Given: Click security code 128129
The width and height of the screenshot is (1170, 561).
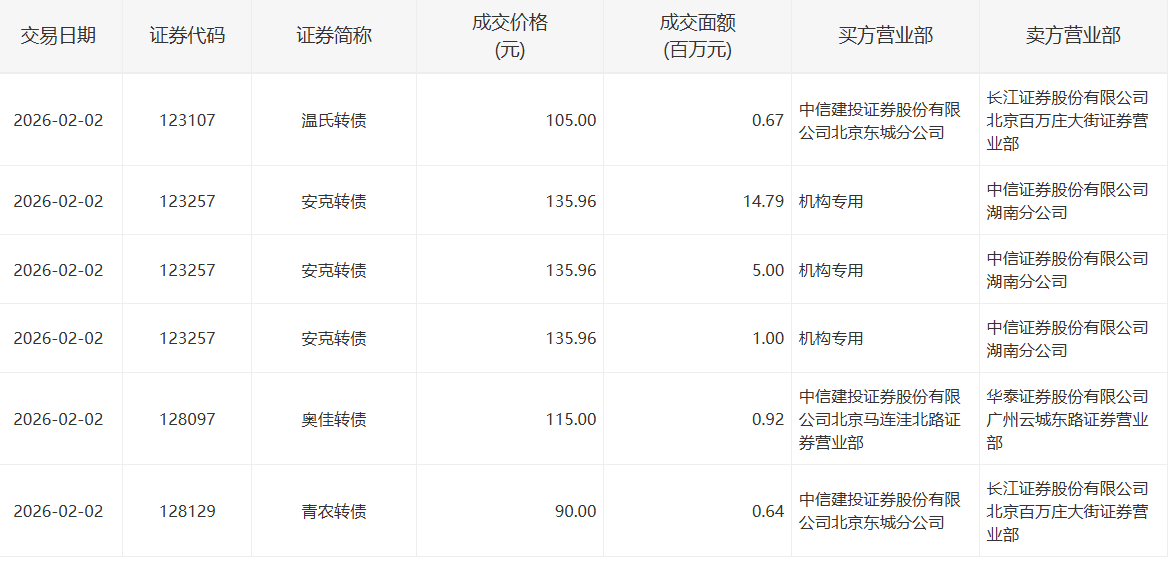Looking at the screenshot, I should 187,511.
